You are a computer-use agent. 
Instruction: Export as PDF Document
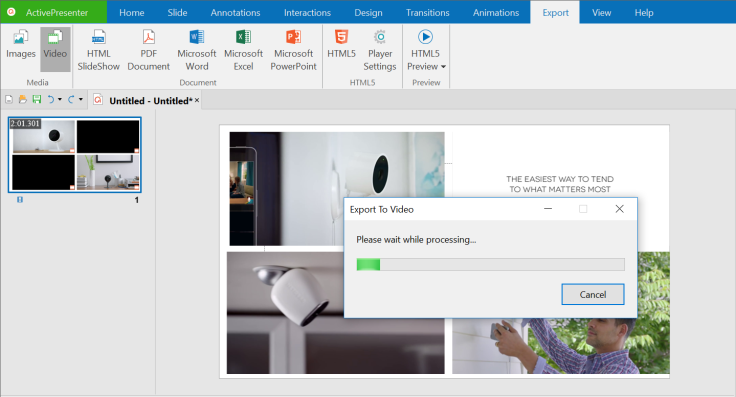coord(148,50)
